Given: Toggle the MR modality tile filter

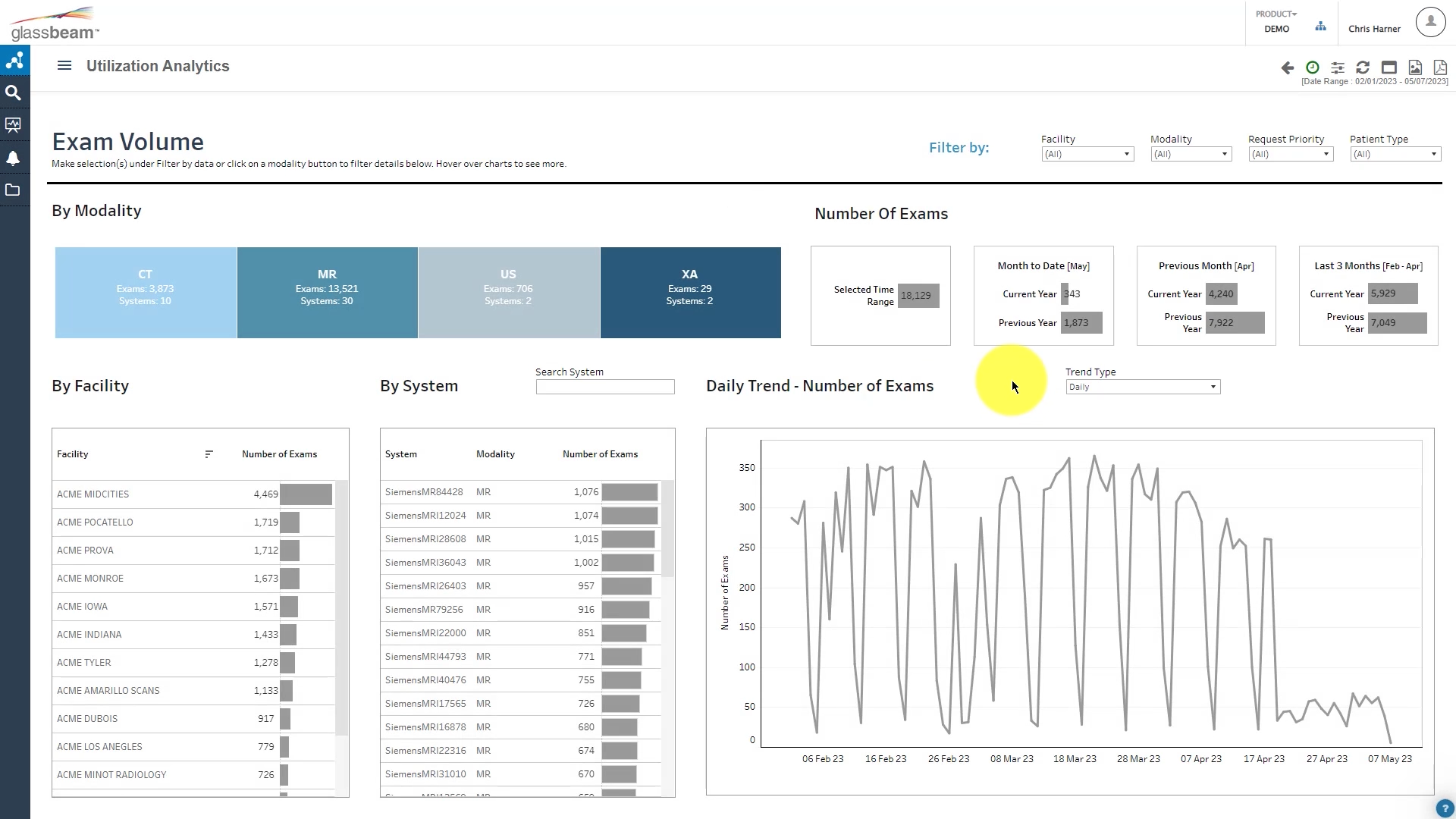Looking at the screenshot, I should (x=327, y=292).
